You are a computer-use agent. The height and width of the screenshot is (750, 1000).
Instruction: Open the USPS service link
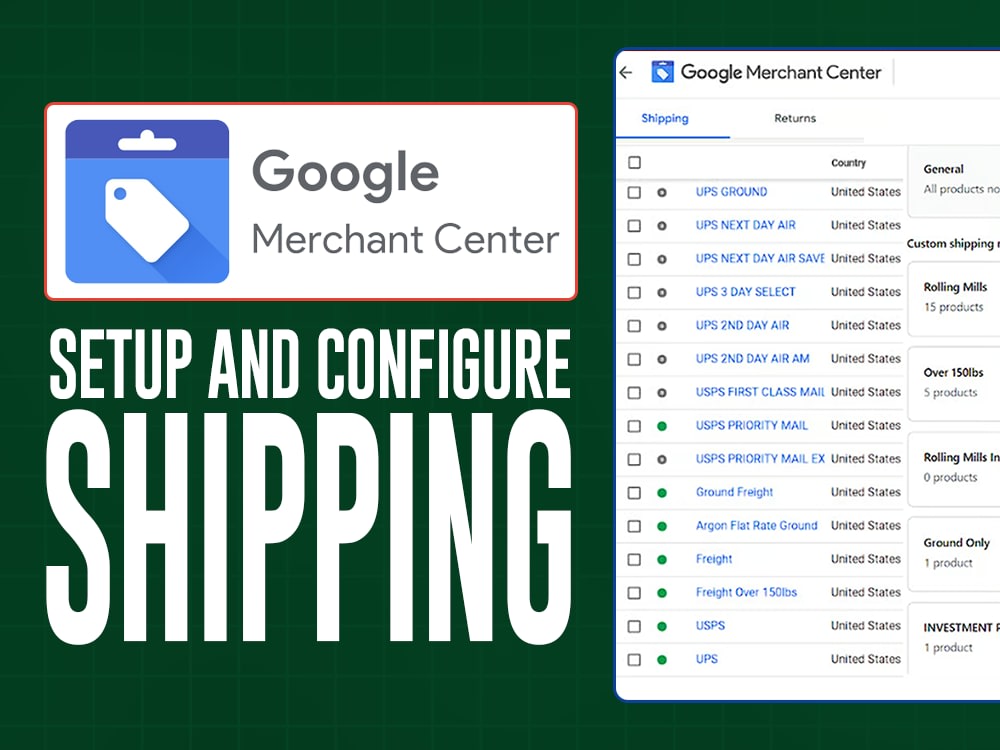tap(710, 626)
